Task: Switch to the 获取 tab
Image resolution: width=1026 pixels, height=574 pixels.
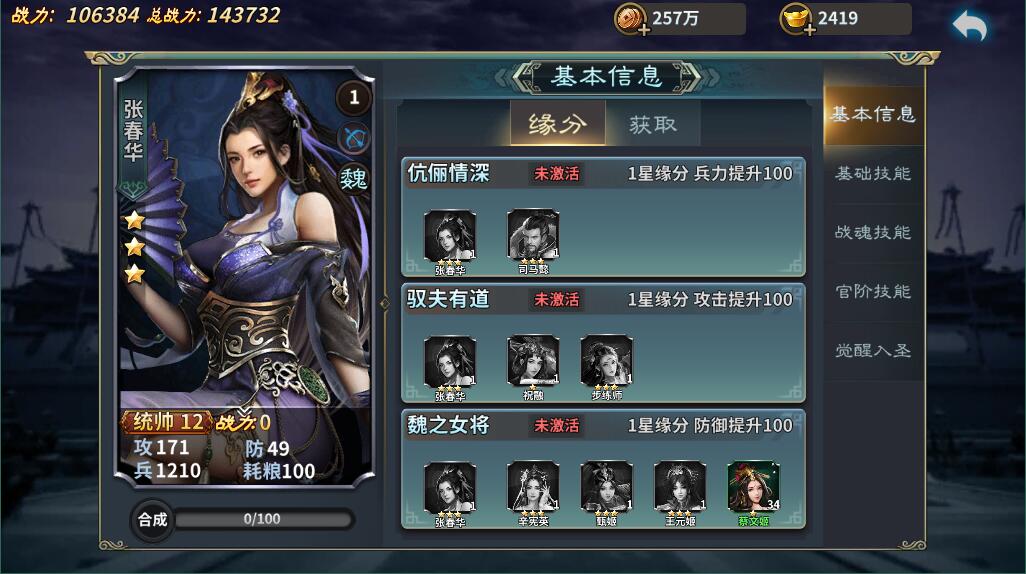Action: 653,124
